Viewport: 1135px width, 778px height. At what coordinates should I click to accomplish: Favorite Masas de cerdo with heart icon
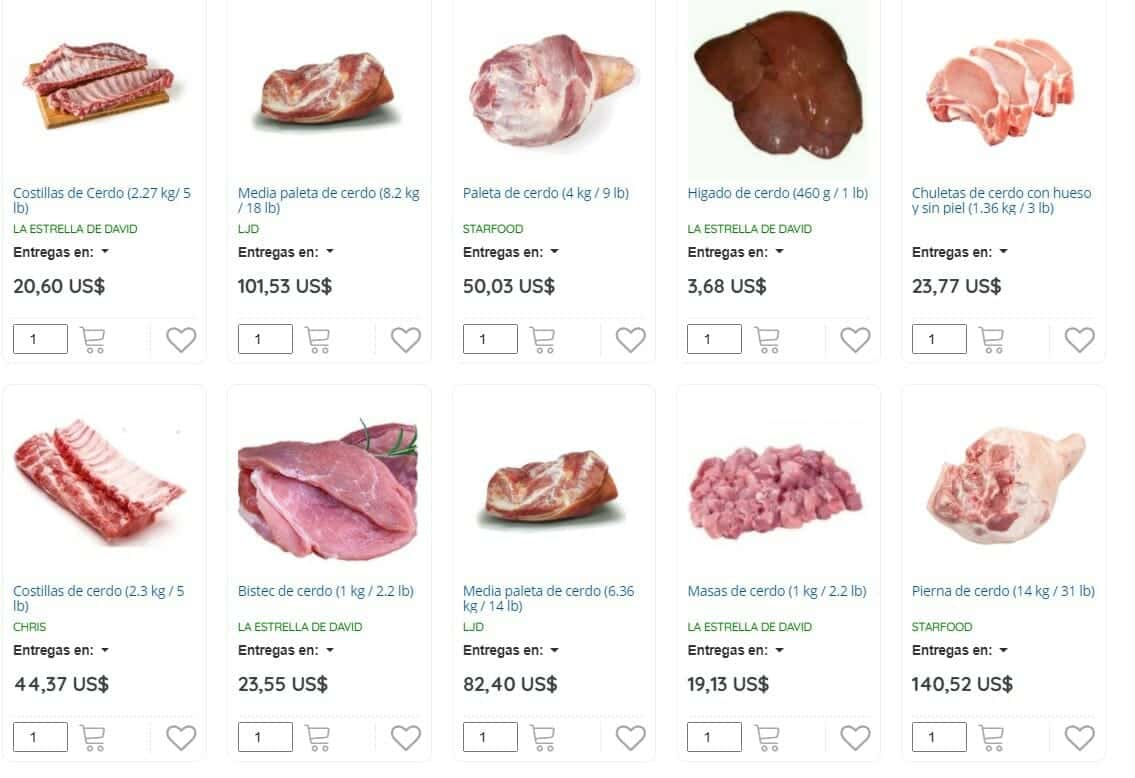point(855,737)
